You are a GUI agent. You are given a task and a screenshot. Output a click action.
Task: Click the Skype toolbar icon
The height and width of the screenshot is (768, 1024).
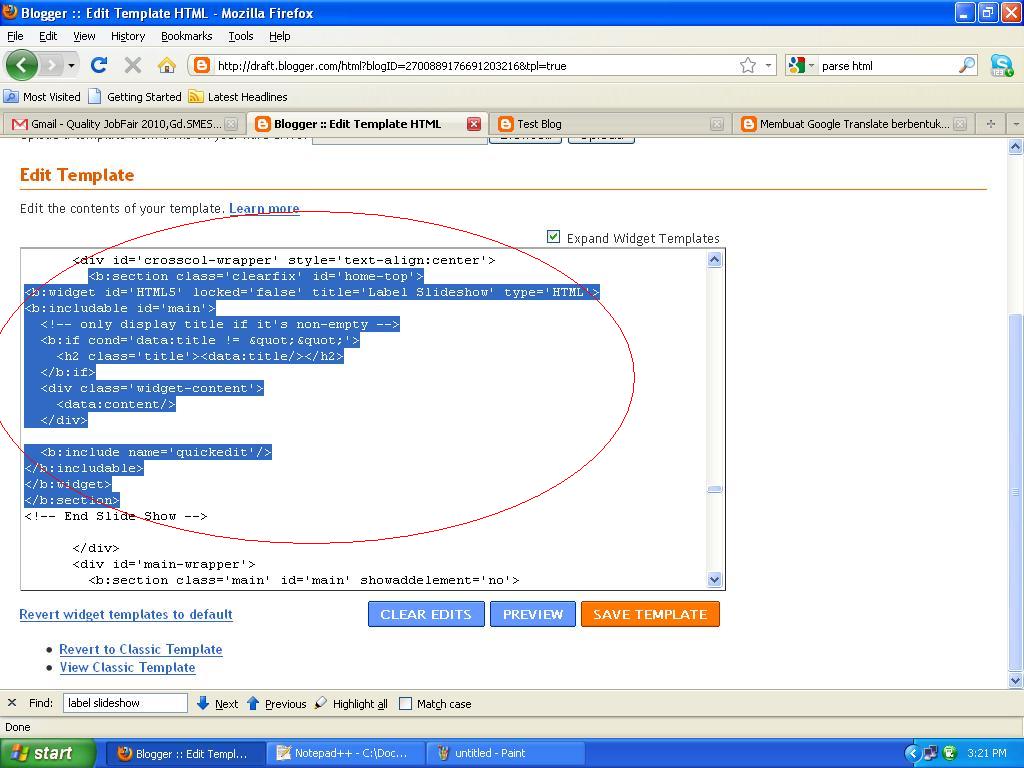coord(1001,65)
